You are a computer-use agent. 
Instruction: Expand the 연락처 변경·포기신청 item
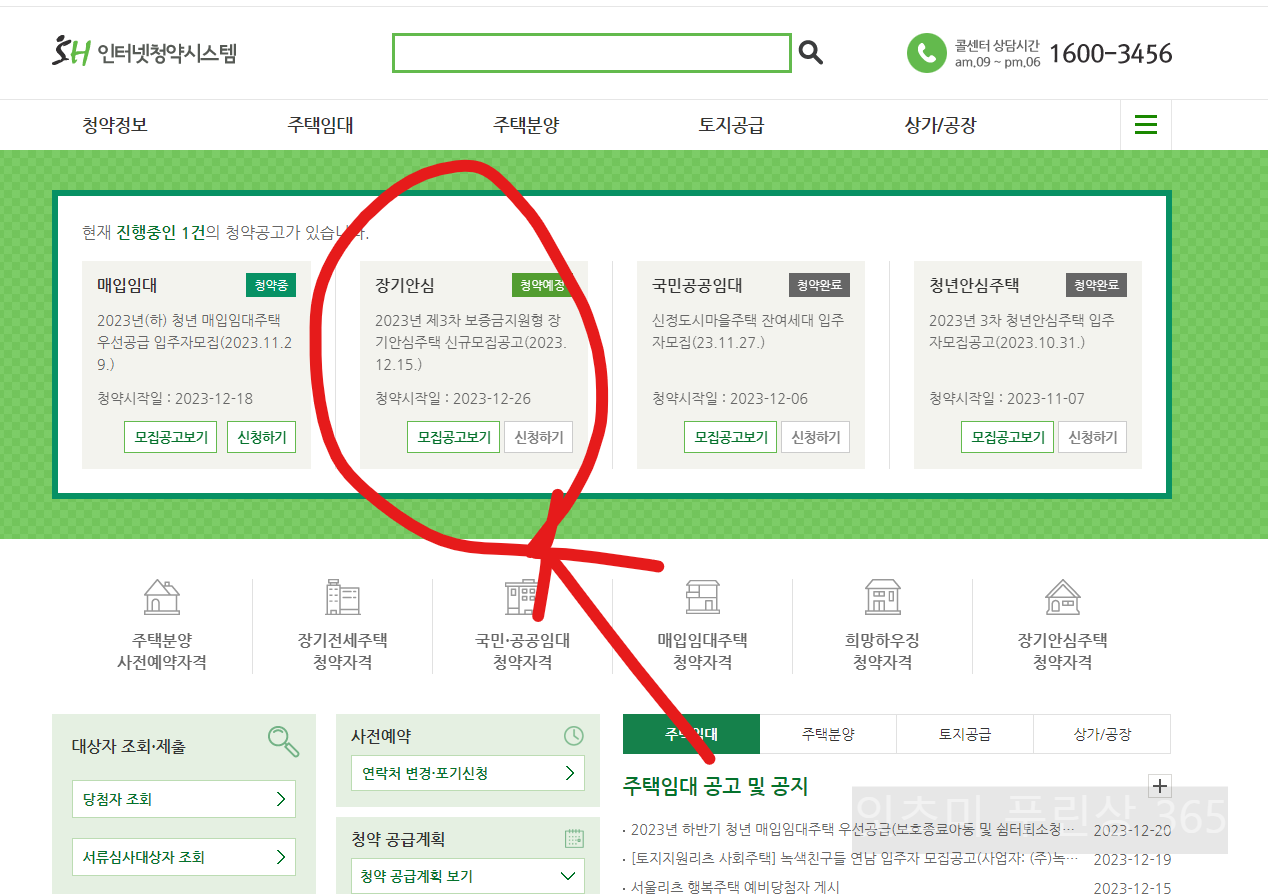point(467,773)
